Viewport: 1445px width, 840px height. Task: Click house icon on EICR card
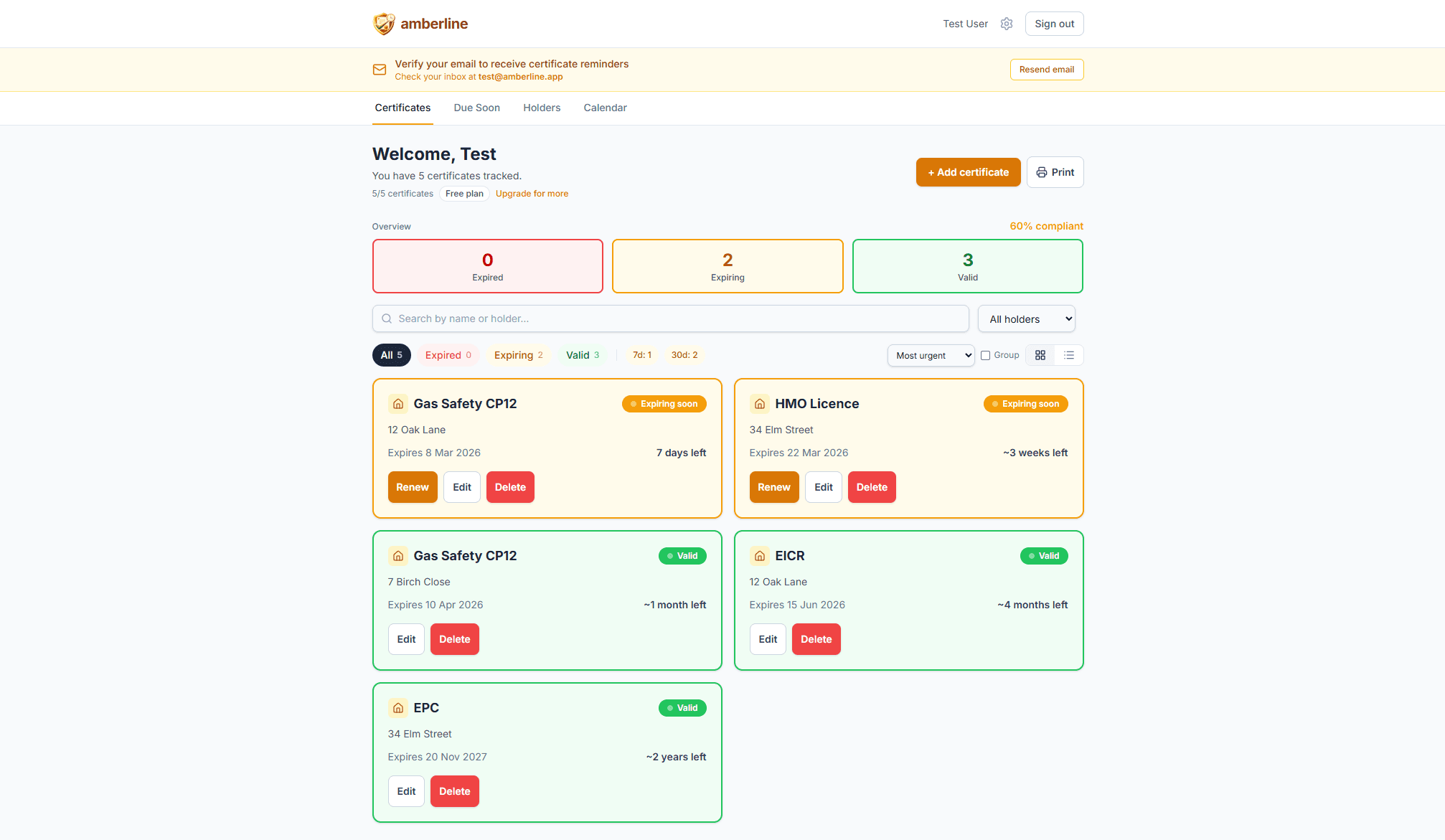pyautogui.click(x=759, y=556)
